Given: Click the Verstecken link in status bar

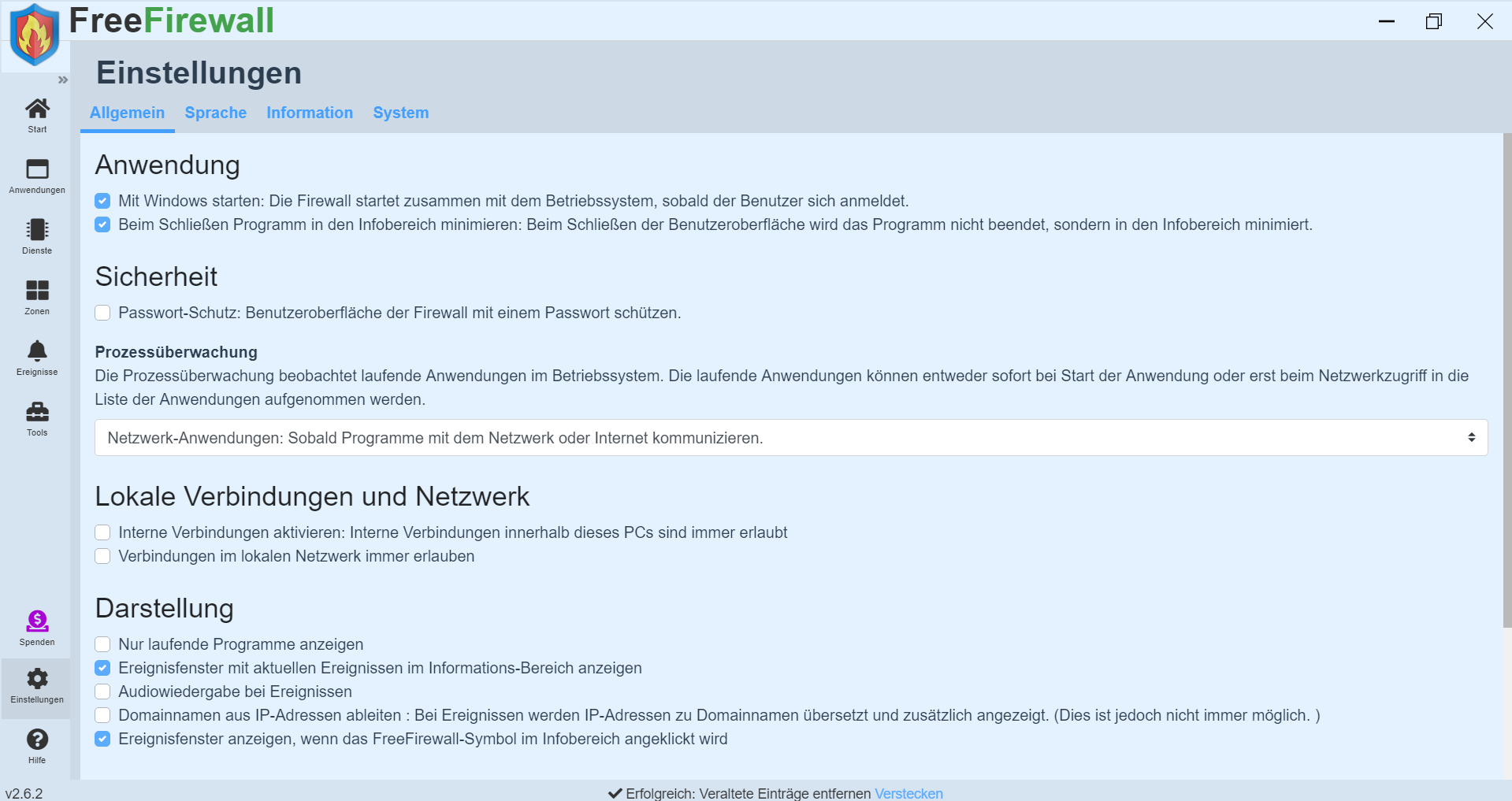Looking at the screenshot, I should [x=908, y=793].
